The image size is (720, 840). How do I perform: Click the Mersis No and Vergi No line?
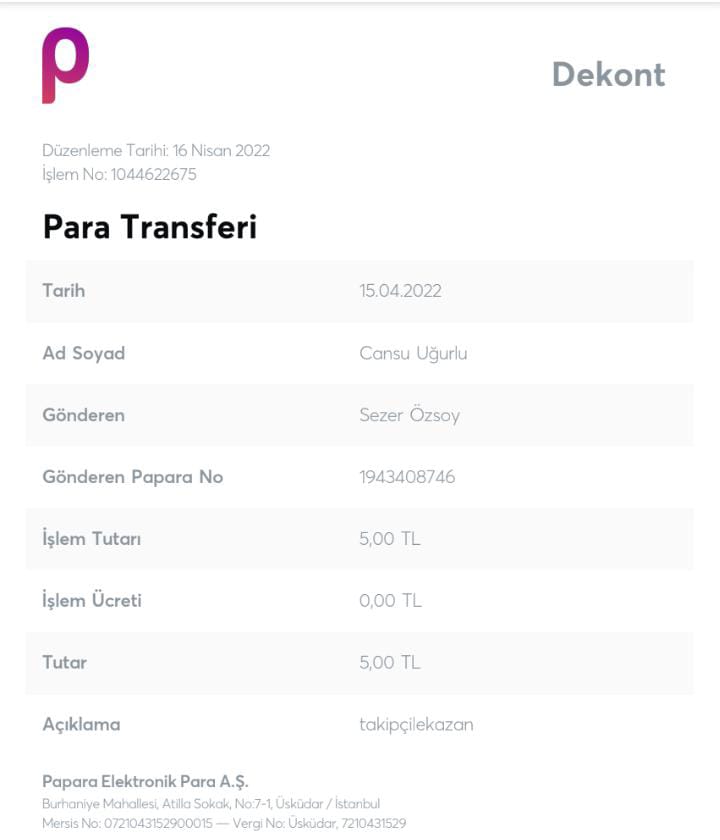tap(224, 823)
